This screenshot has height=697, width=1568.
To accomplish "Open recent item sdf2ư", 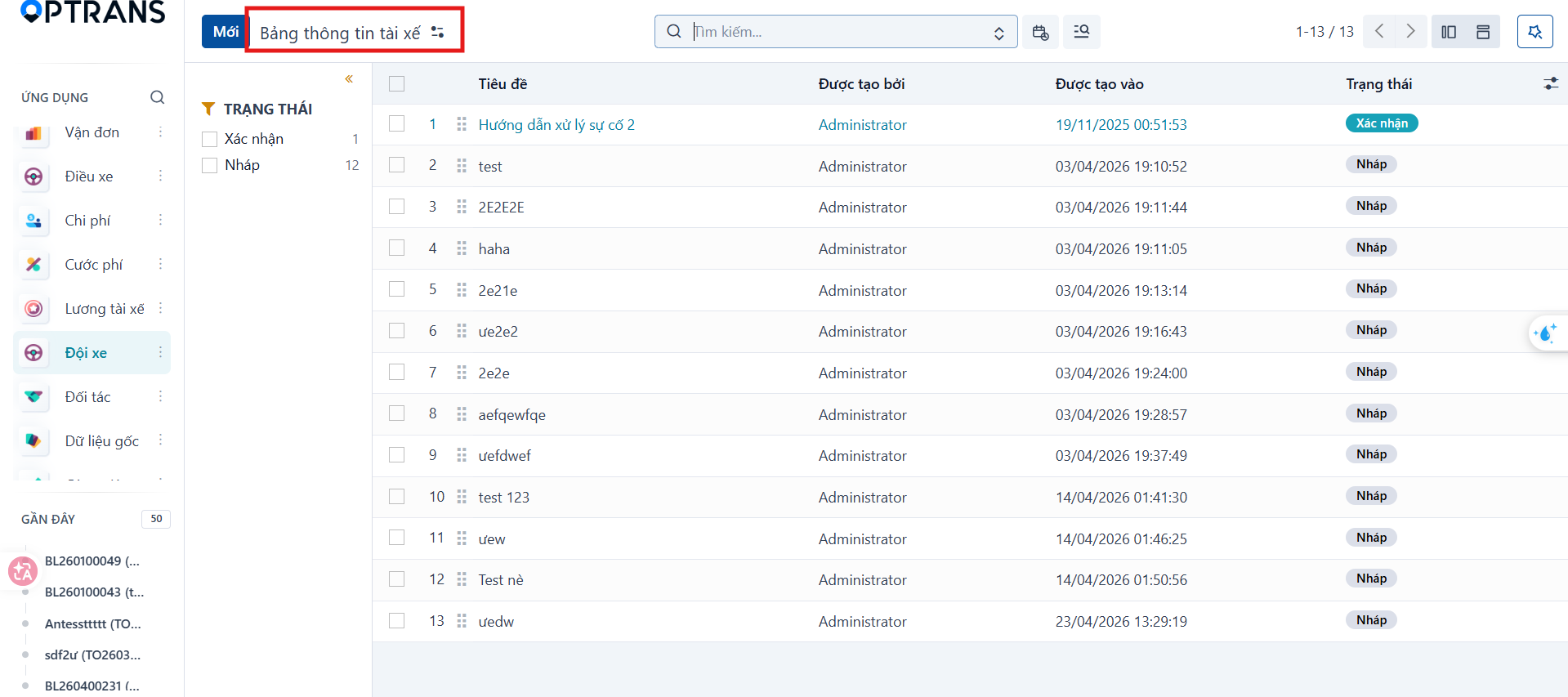I will (x=92, y=655).
